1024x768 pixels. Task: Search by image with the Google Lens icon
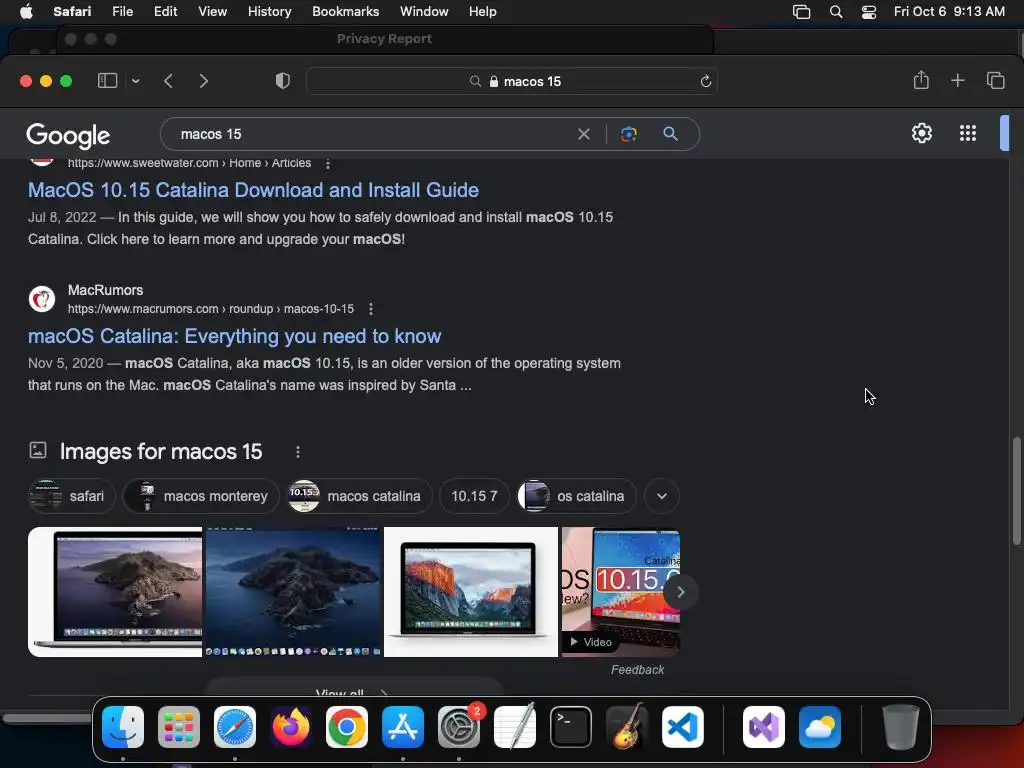click(x=628, y=134)
